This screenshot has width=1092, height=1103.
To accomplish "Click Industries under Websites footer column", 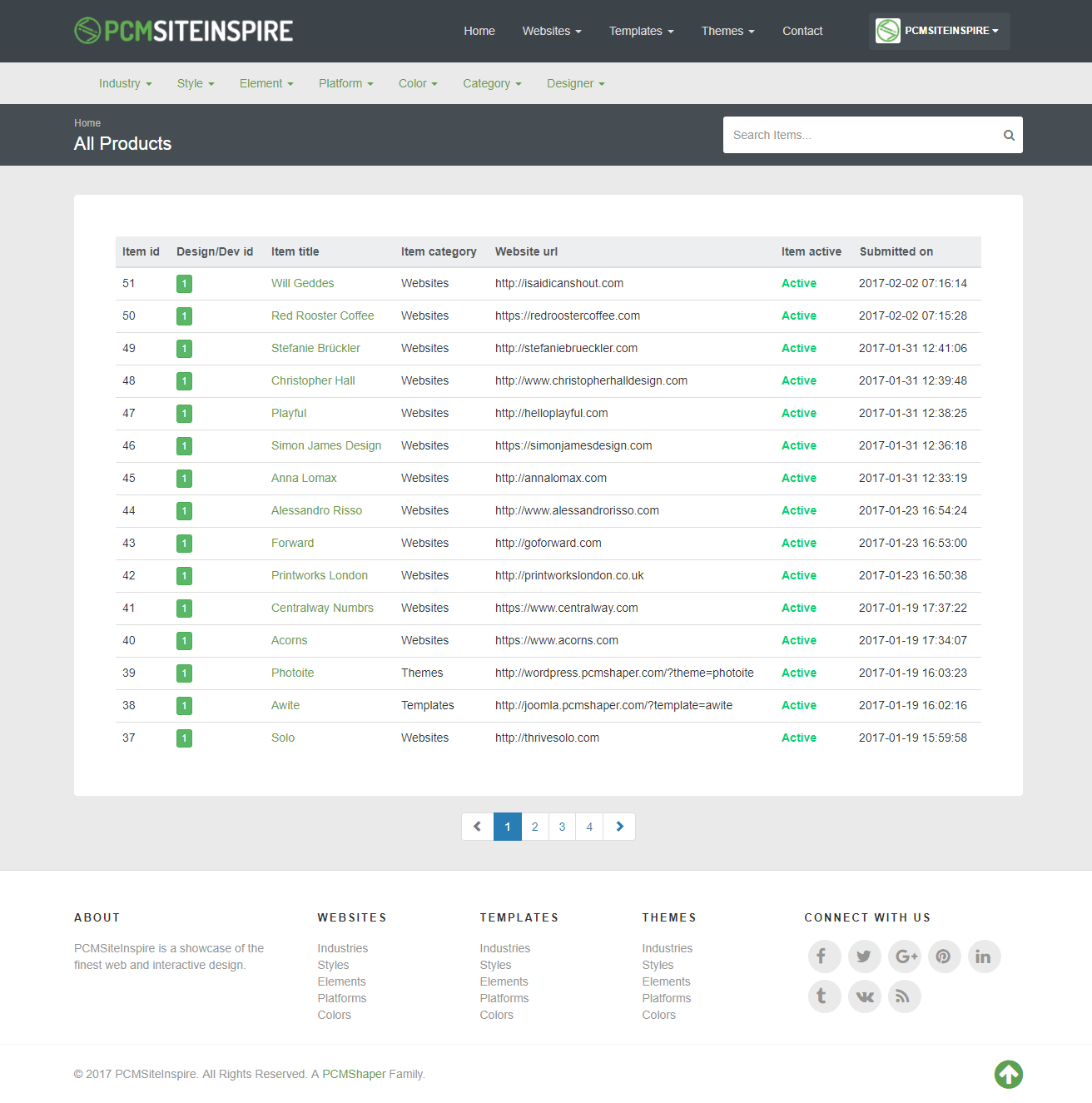I will [x=342, y=948].
